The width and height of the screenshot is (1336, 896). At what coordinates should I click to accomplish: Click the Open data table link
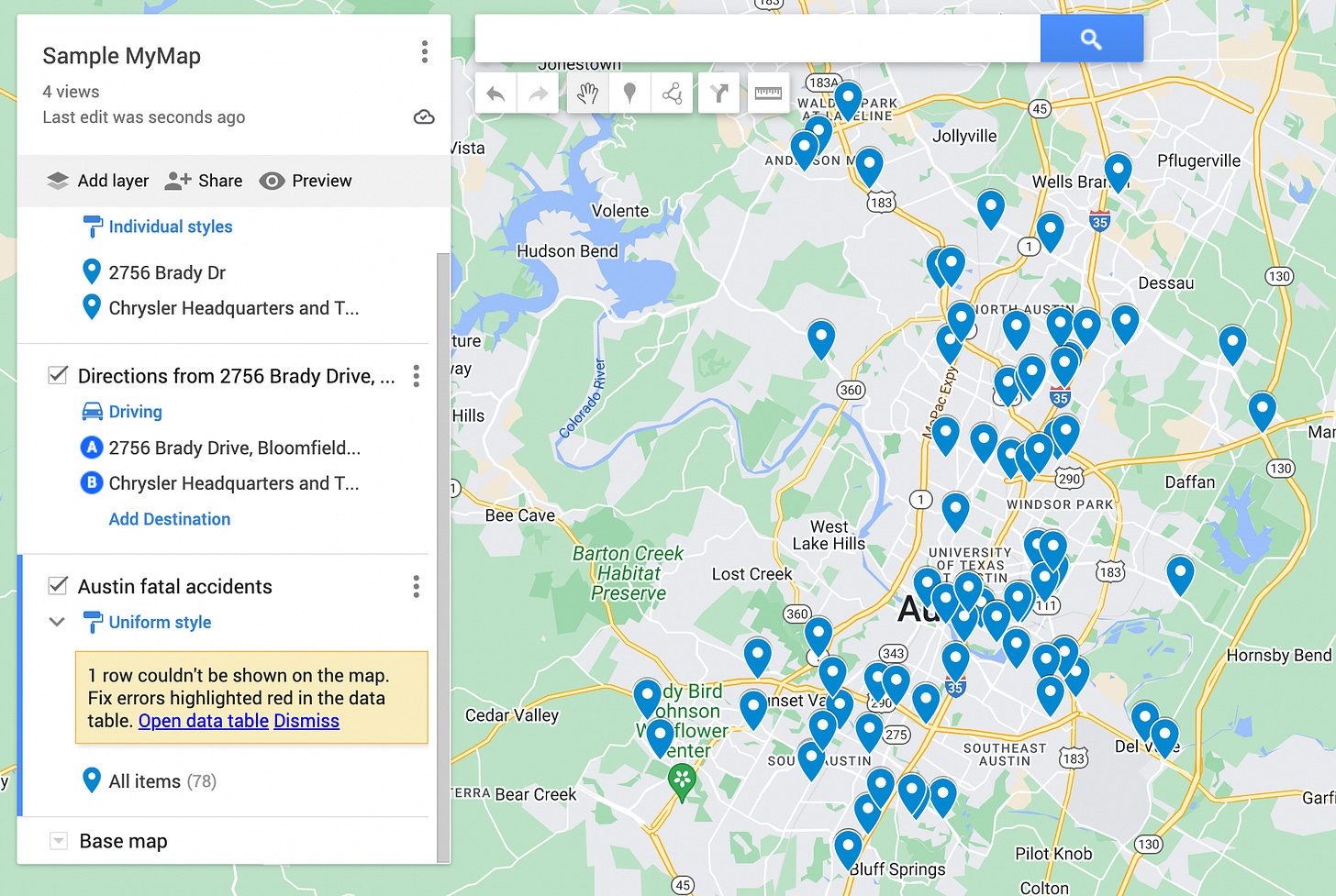[x=204, y=721]
